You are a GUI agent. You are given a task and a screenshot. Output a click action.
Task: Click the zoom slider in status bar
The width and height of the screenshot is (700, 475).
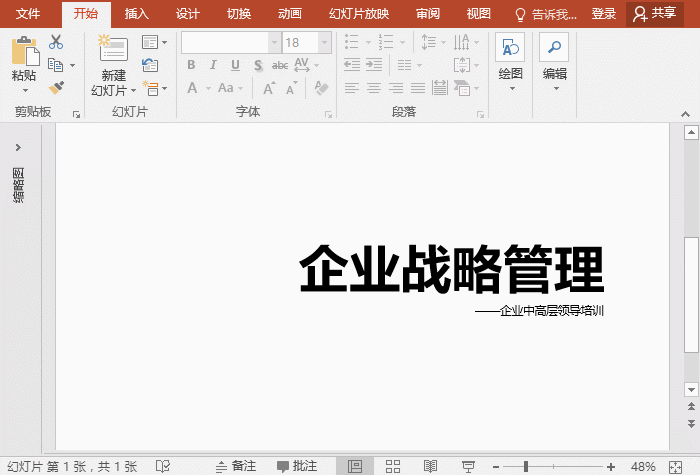[x=526, y=466]
